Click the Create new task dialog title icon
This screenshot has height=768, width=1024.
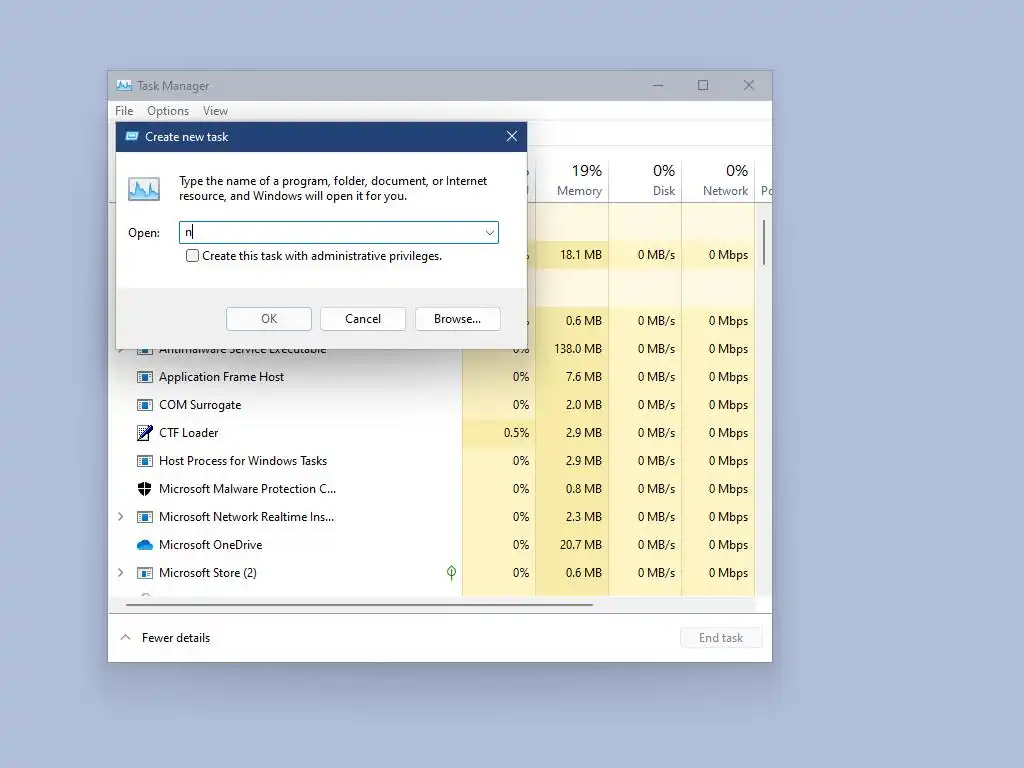(x=132, y=136)
